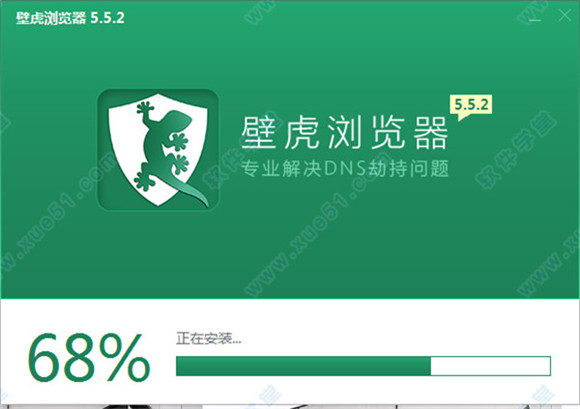
Task: Click the boundary where progress fill ends
Action: (431, 366)
